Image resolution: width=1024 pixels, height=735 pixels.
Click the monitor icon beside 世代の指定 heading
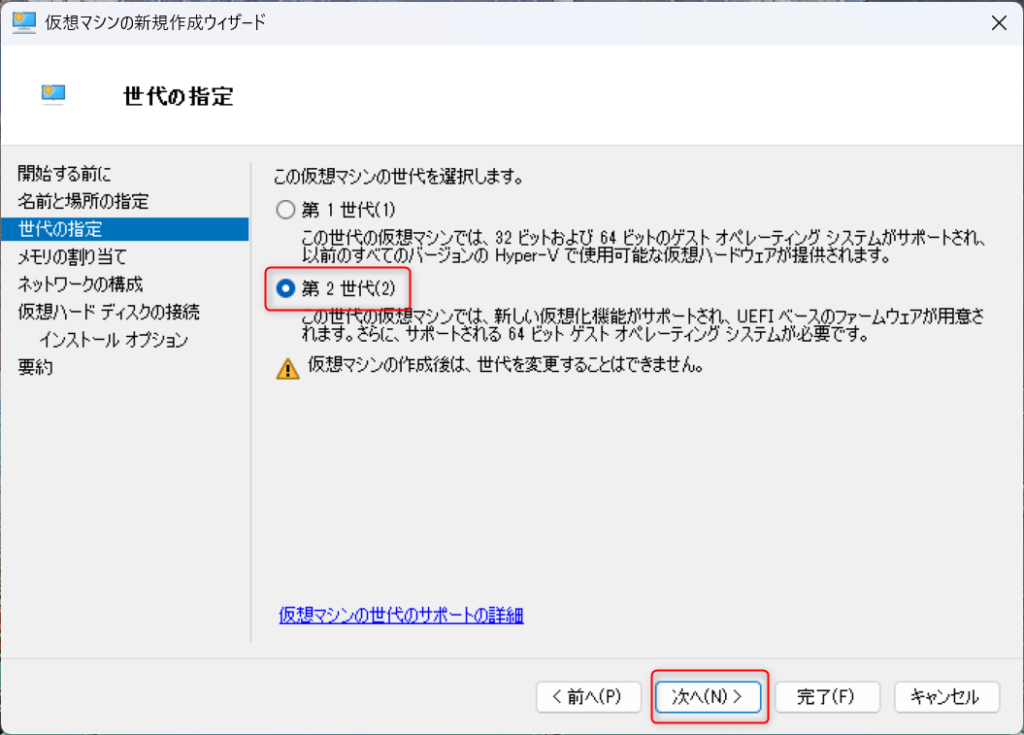coord(54,95)
